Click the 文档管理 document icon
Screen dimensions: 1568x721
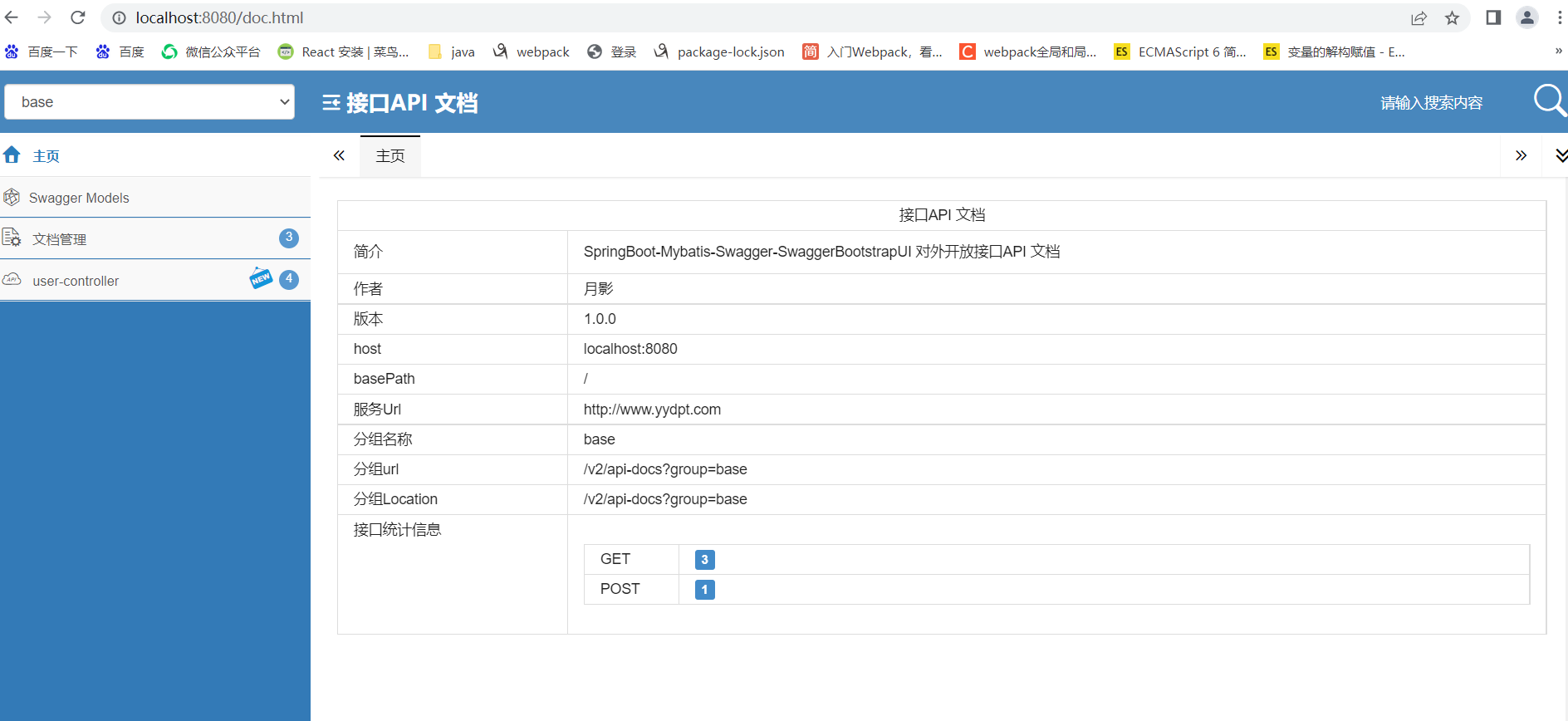point(12,238)
